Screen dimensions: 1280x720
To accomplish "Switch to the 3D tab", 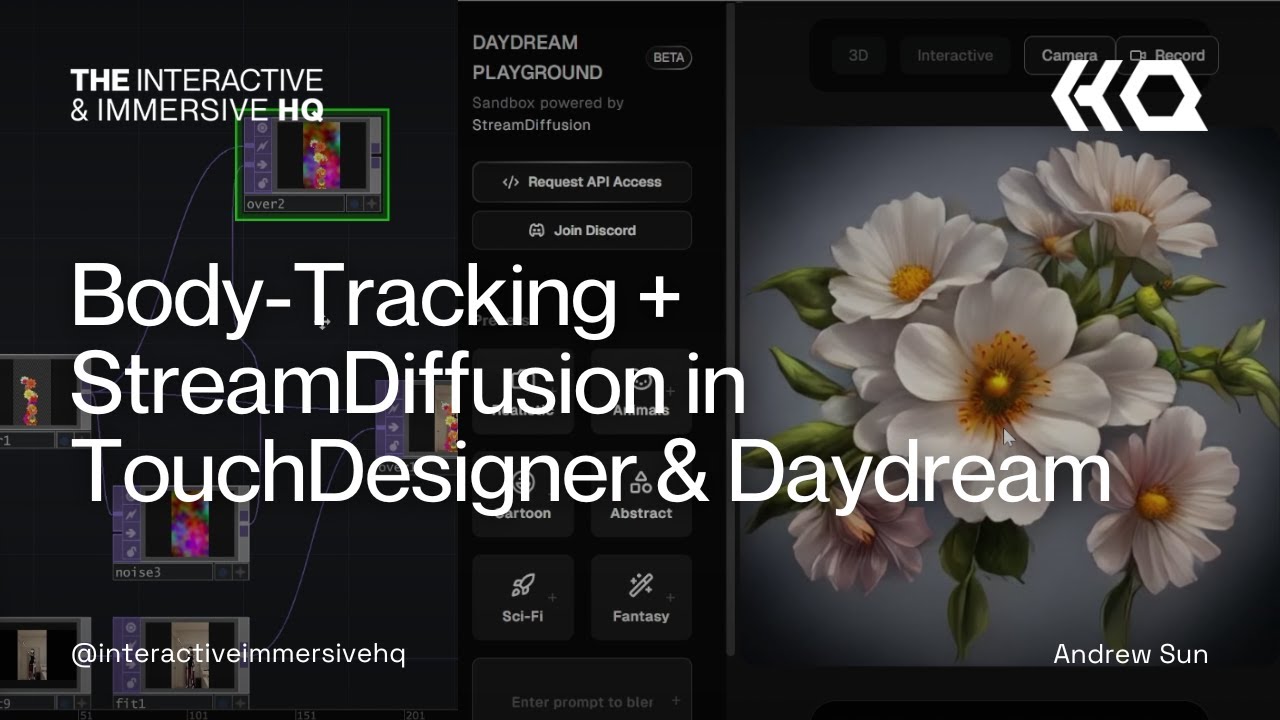I will (858, 56).
